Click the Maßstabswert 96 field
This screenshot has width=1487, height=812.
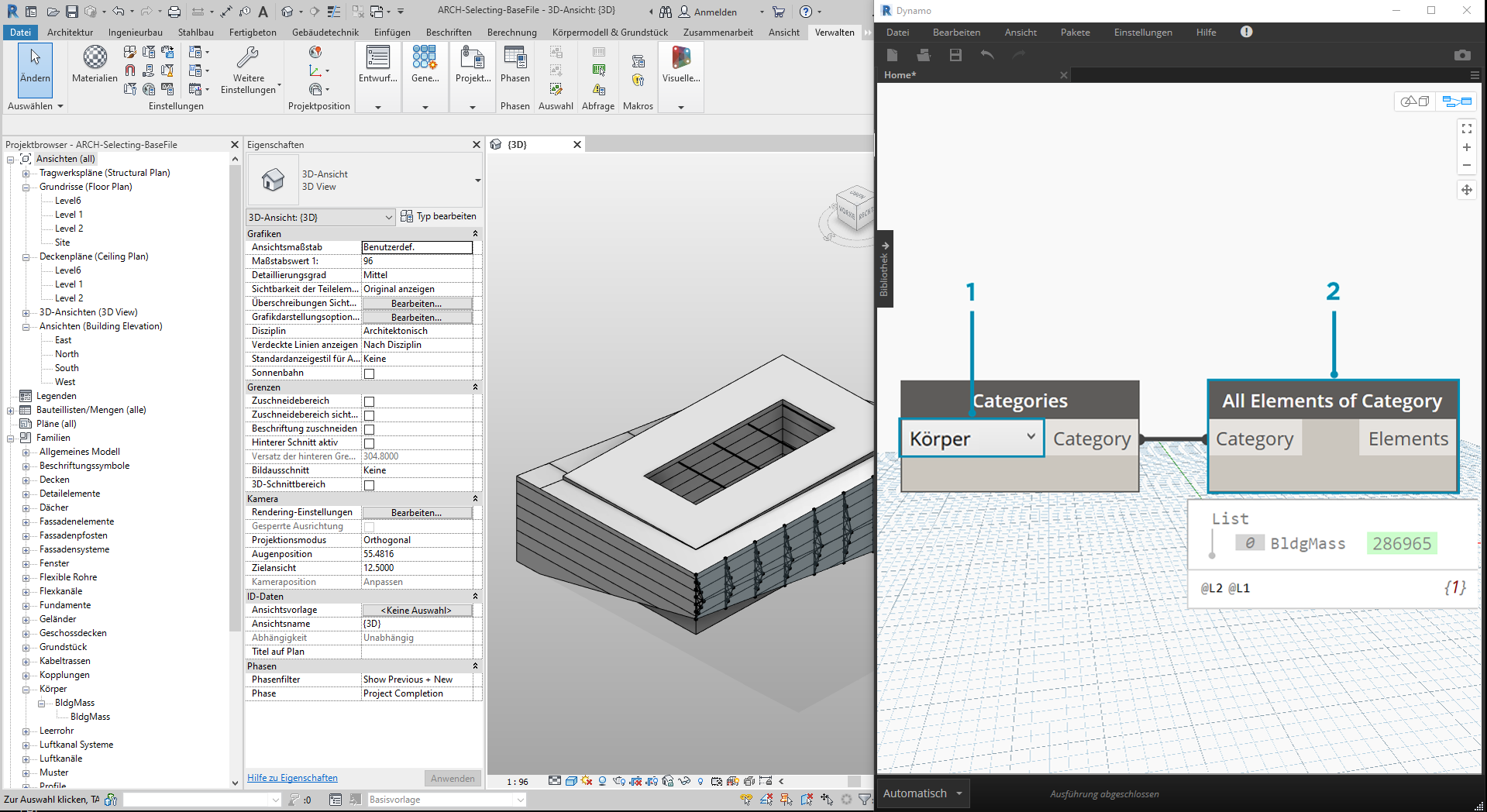[x=417, y=261]
